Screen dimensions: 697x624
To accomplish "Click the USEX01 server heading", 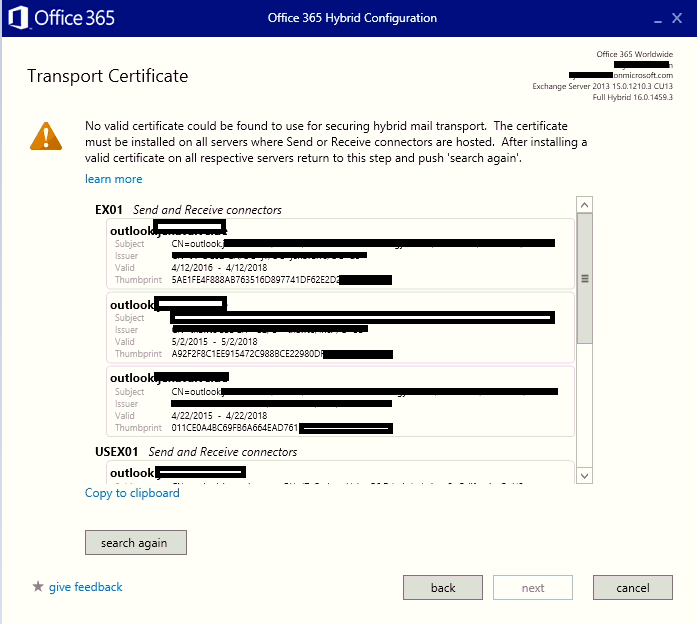I will (116, 452).
